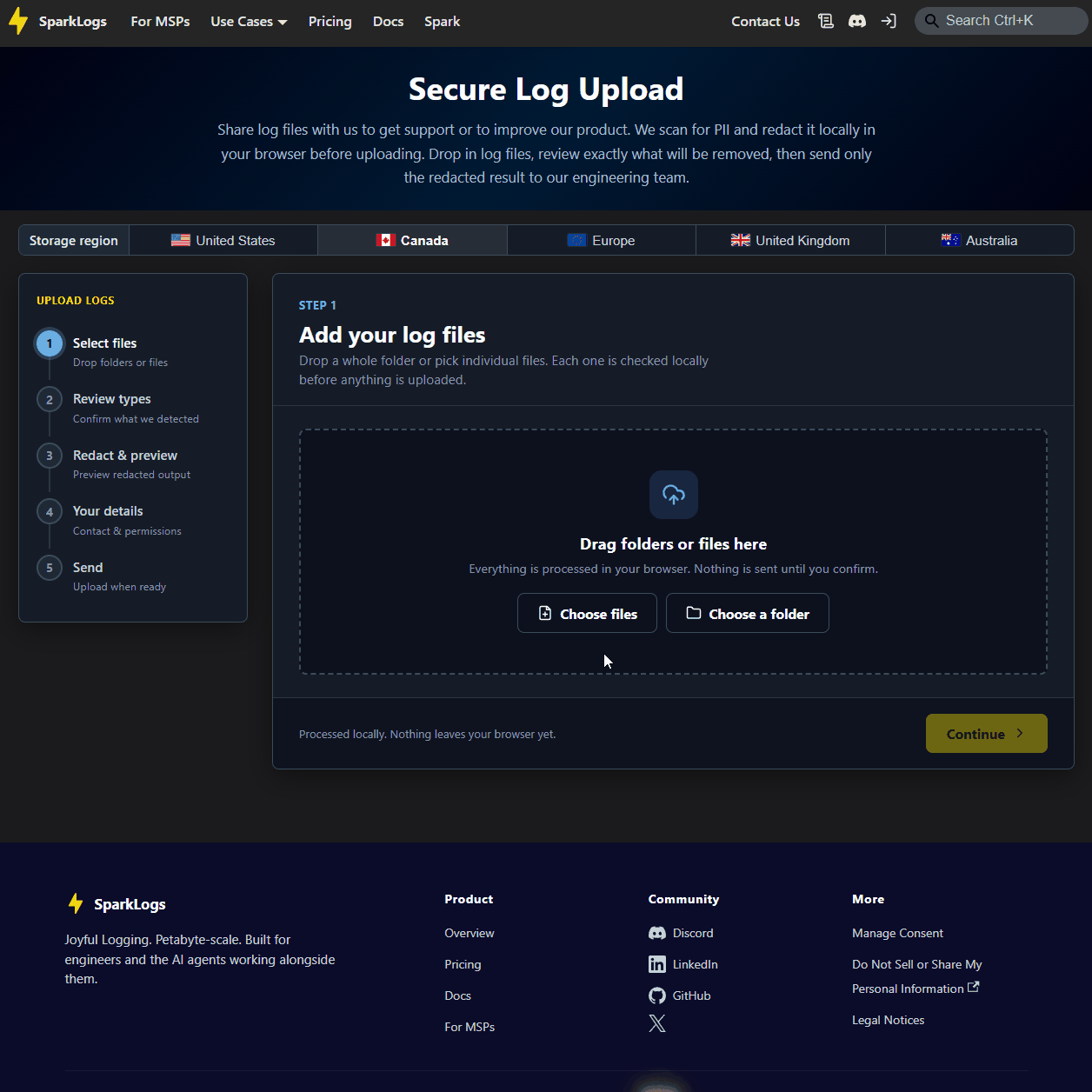Screen dimensions: 1092x1092
Task: Click the Discord icon in the footer
Action: [657, 933]
